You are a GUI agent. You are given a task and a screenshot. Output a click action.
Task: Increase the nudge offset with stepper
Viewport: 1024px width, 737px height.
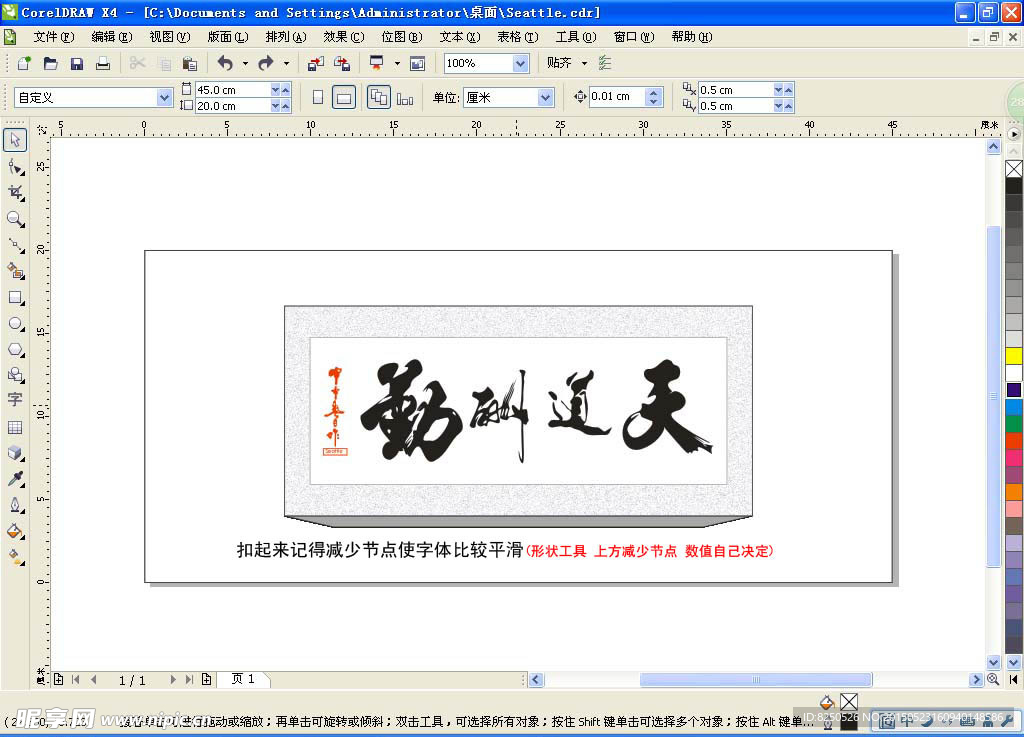tap(654, 92)
